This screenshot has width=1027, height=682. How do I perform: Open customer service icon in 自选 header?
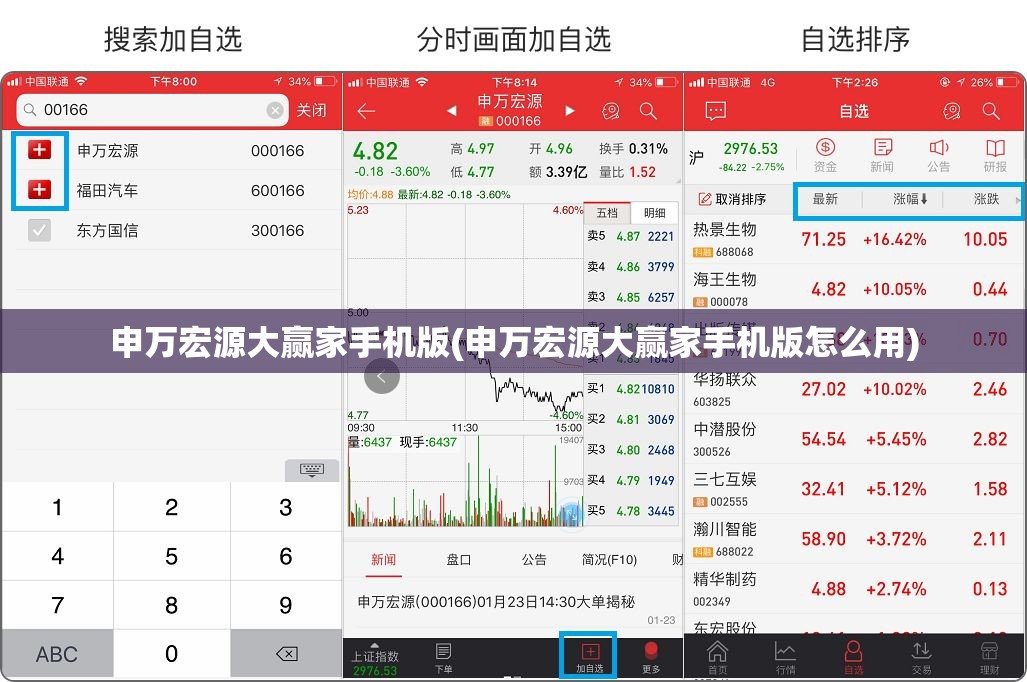[x=952, y=111]
